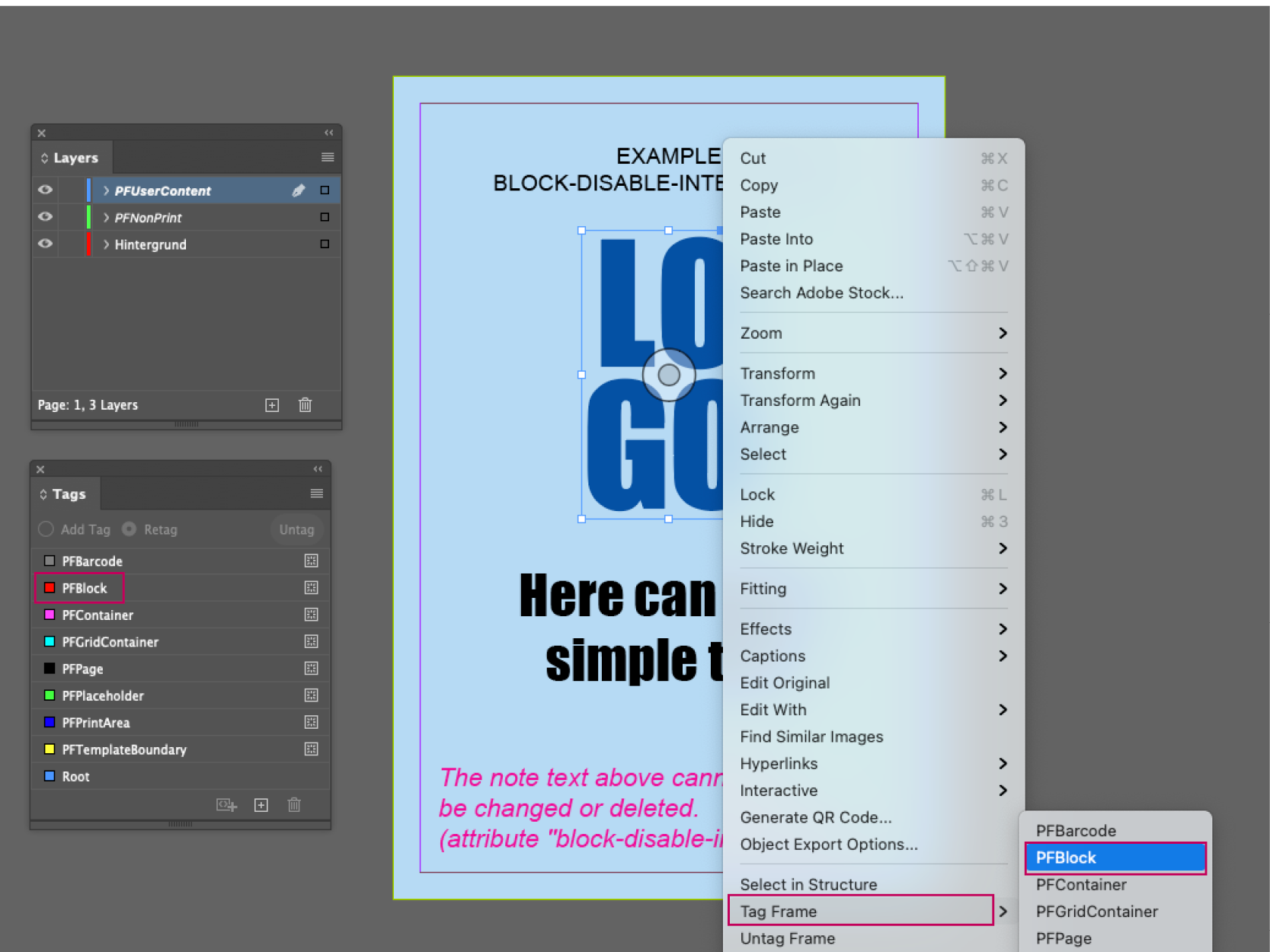This screenshot has height=952, width=1270.
Task: Click the delete tag trash icon
Action: click(x=294, y=805)
